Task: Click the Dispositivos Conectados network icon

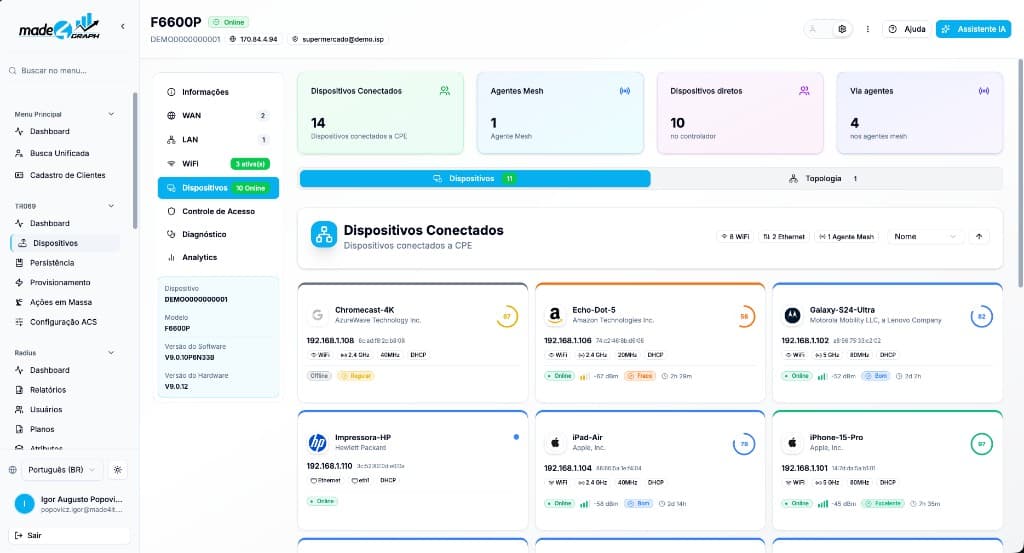Action: 324,235
